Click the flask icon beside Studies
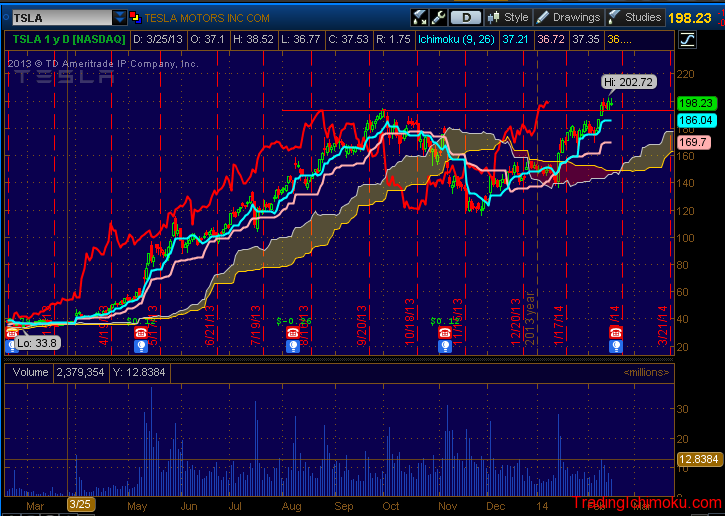The height and width of the screenshot is (516, 725). click(614, 18)
